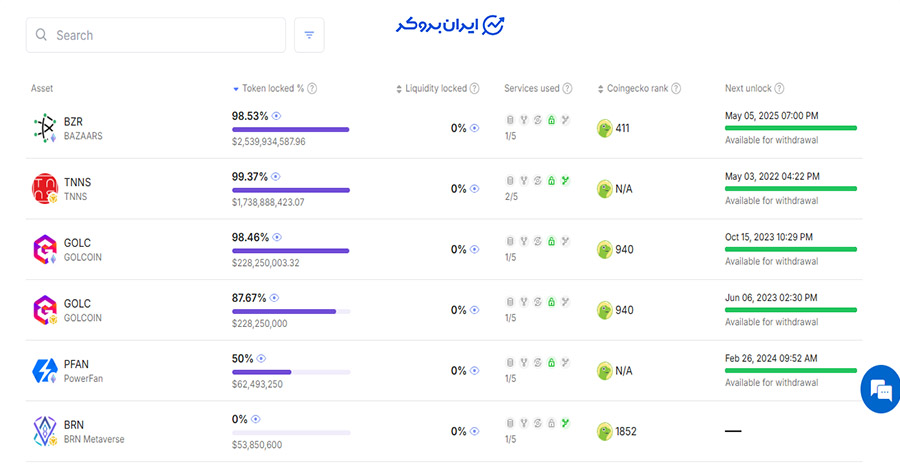Viewport: 900px width, 471px height.
Task: Sort by Liquidity locked column
Action: pyautogui.click(x=435, y=89)
